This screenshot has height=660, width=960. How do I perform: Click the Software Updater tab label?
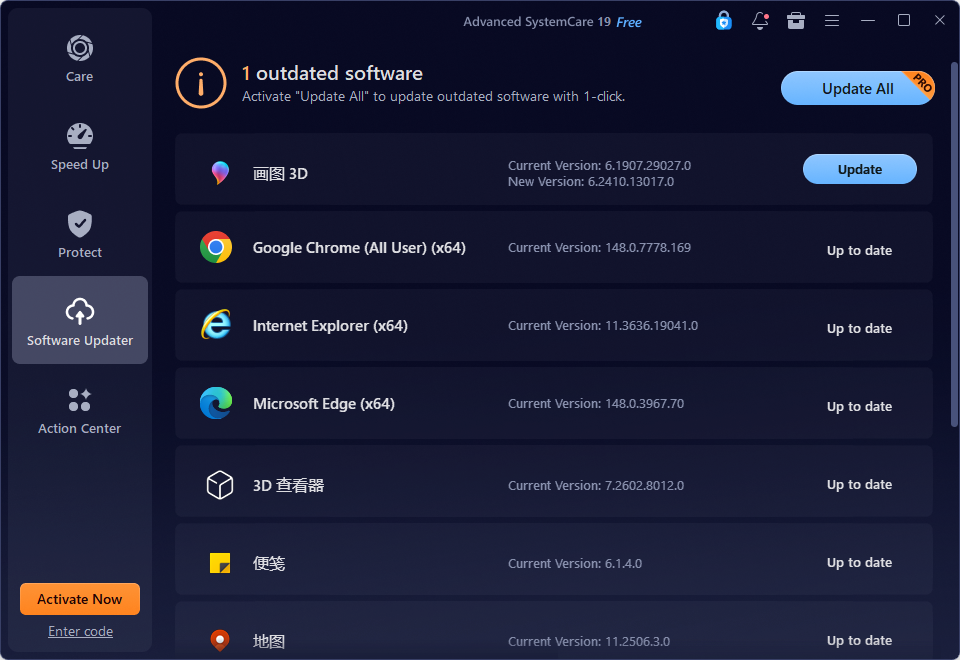tap(80, 340)
